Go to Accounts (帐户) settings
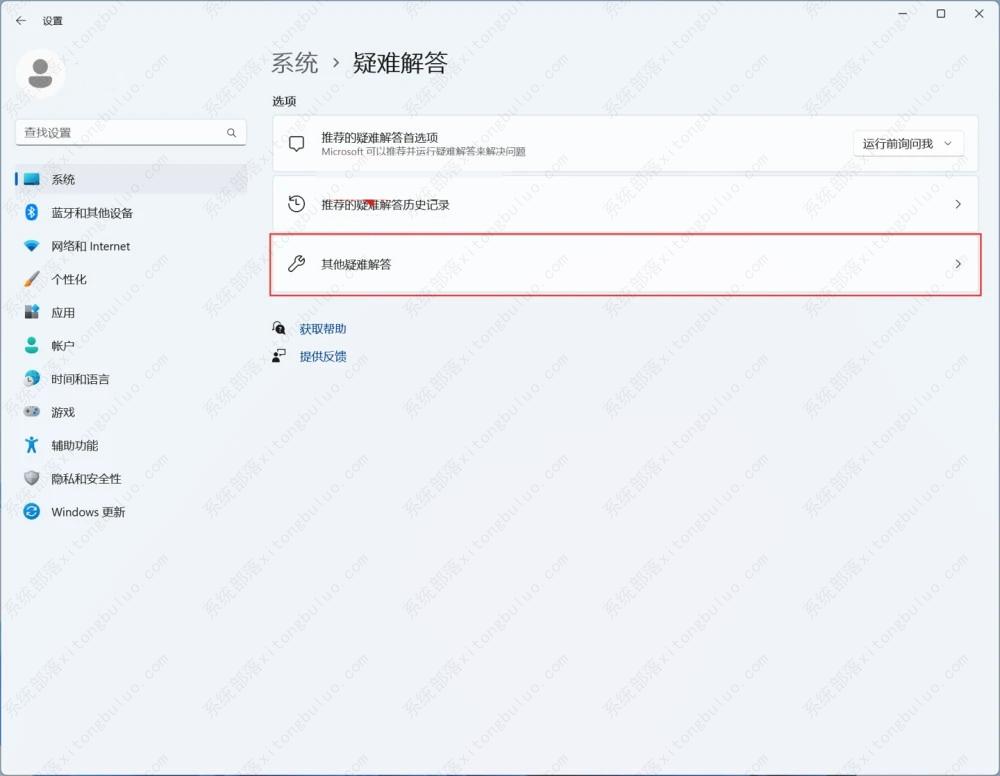The width and height of the screenshot is (1000, 776). 63,346
